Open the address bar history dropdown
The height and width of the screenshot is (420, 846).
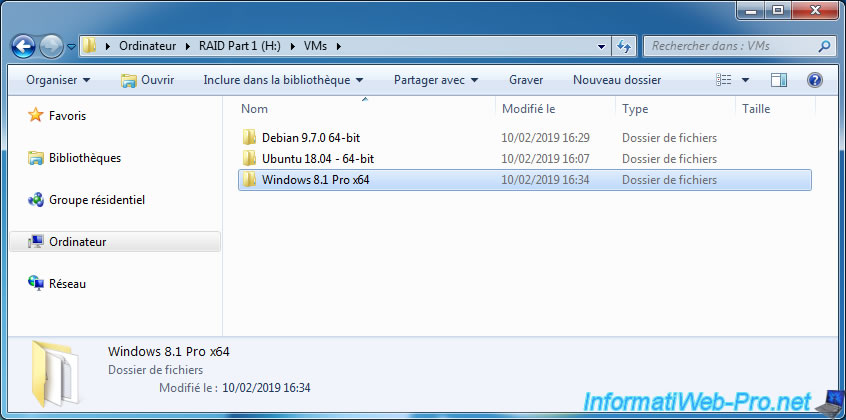[602, 47]
